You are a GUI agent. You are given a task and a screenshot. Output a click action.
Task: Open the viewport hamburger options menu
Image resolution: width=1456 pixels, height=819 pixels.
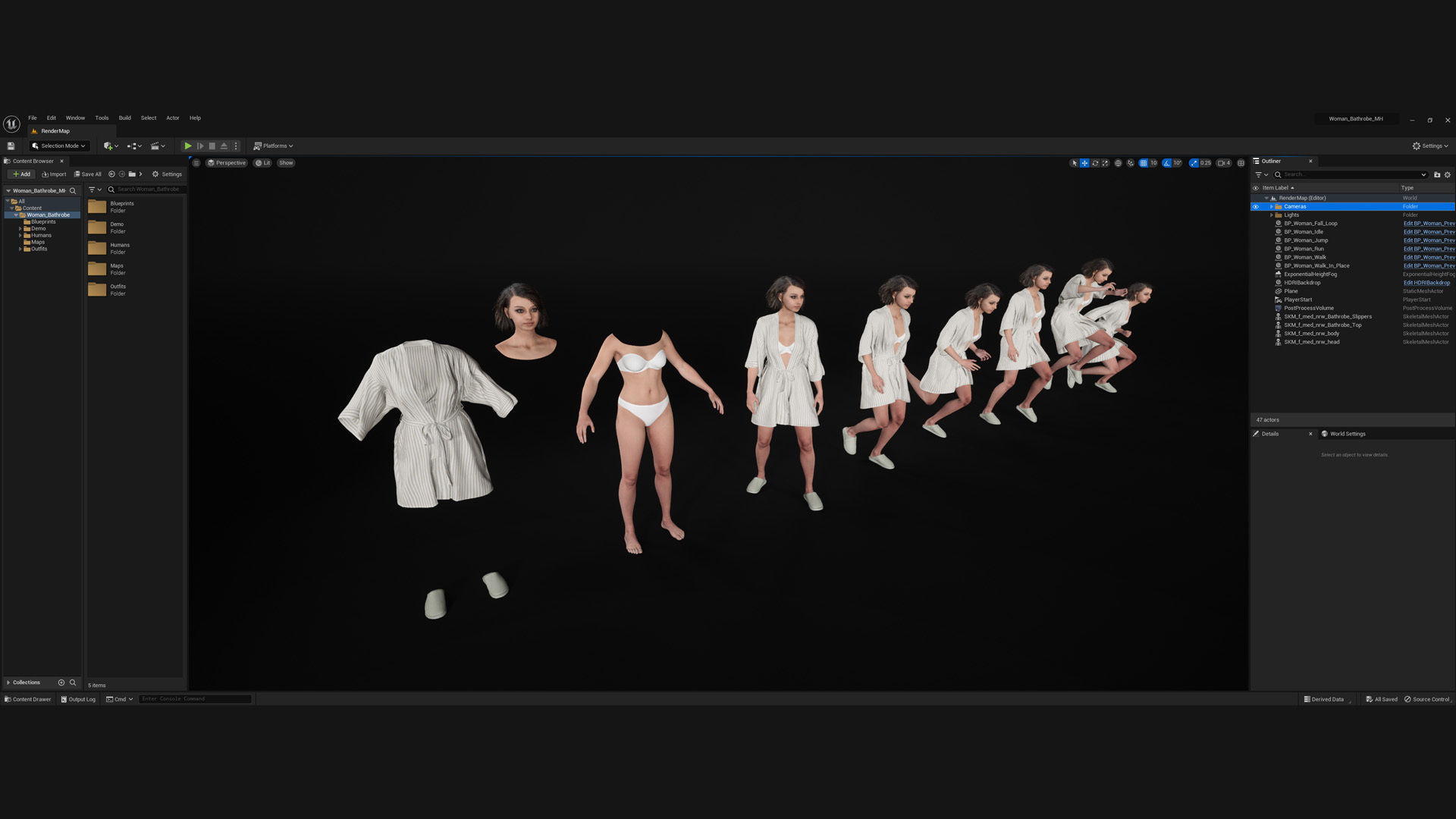(x=196, y=162)
